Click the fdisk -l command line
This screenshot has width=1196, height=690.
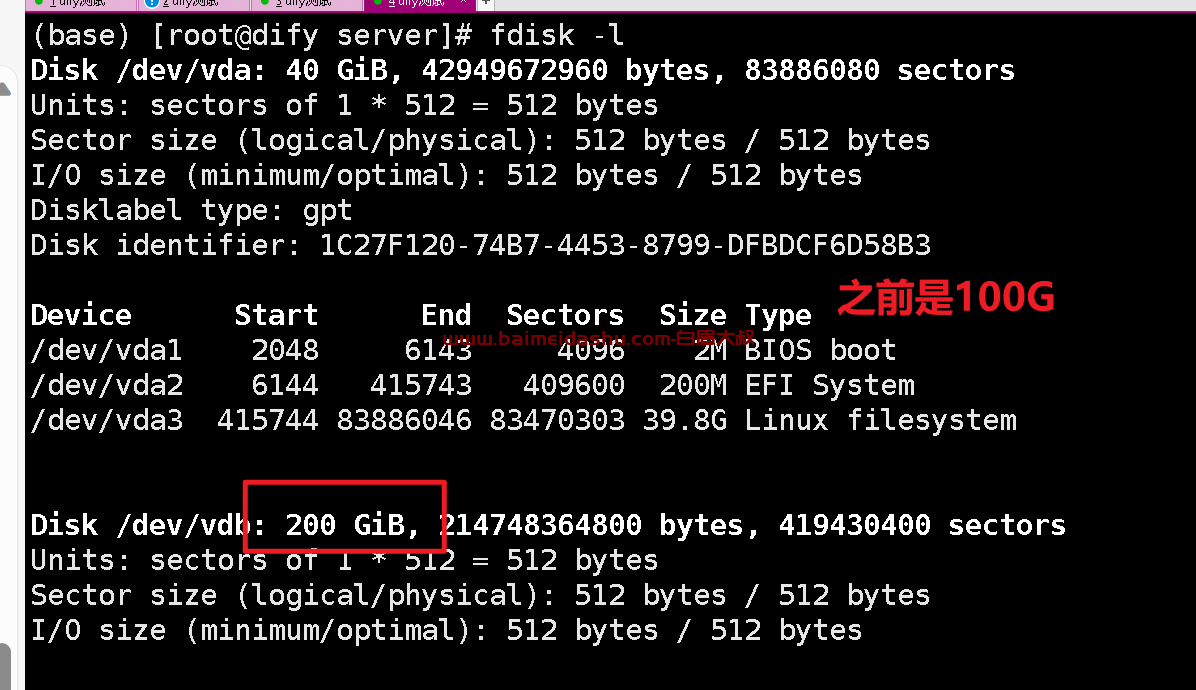click(327, 35)
